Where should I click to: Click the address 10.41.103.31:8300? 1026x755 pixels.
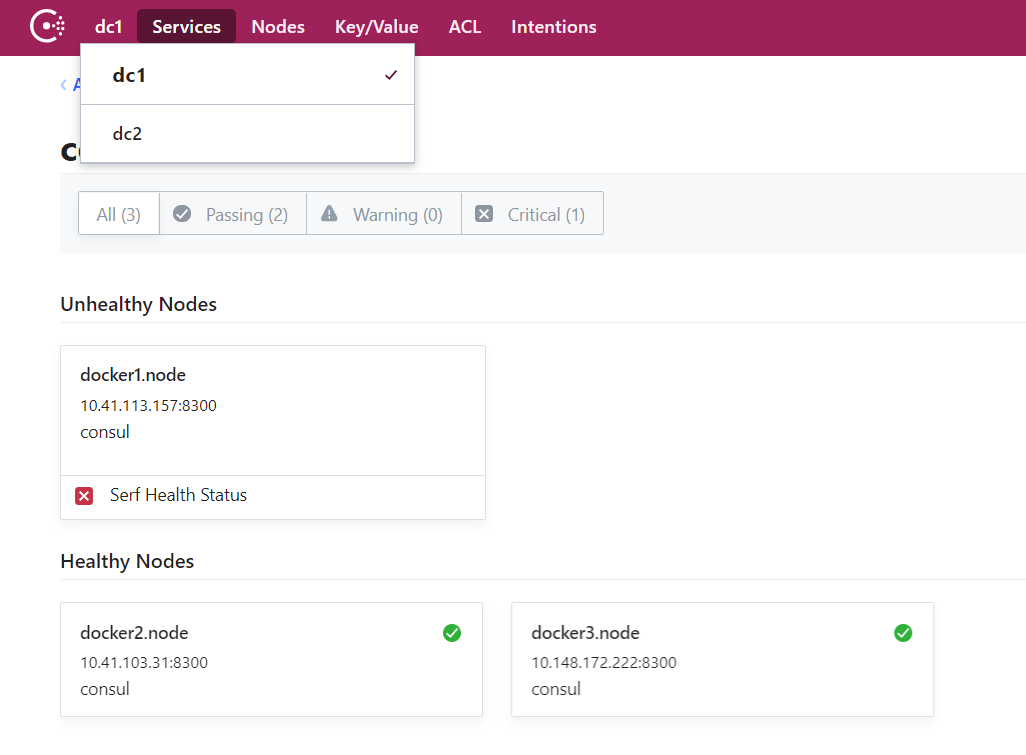(x=144, y=663)
